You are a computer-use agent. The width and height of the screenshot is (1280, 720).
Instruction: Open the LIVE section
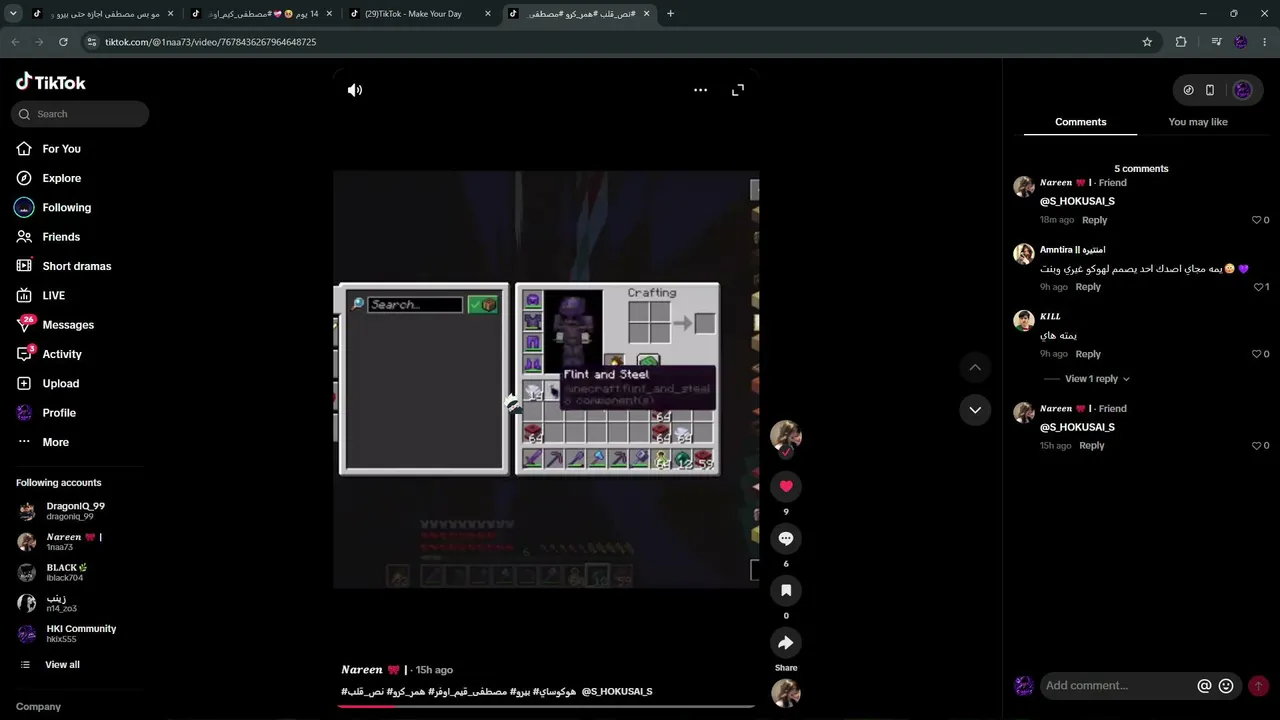(x=53, y=296)
